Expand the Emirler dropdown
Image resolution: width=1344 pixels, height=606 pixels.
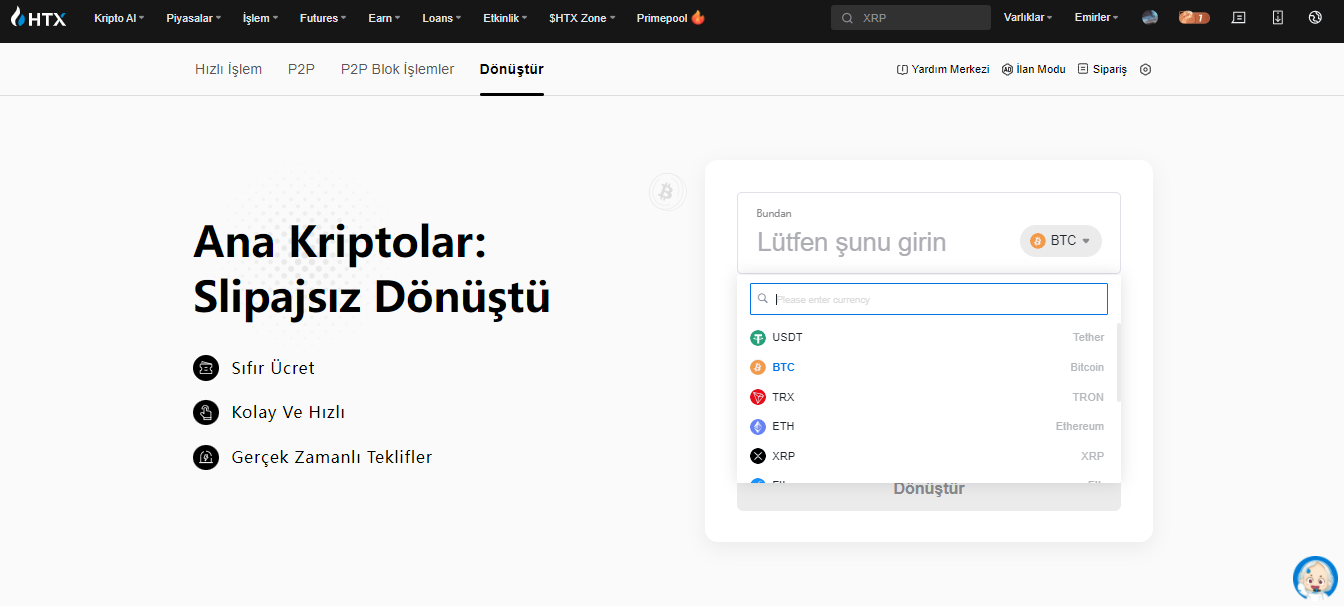tap(1096, 18)
